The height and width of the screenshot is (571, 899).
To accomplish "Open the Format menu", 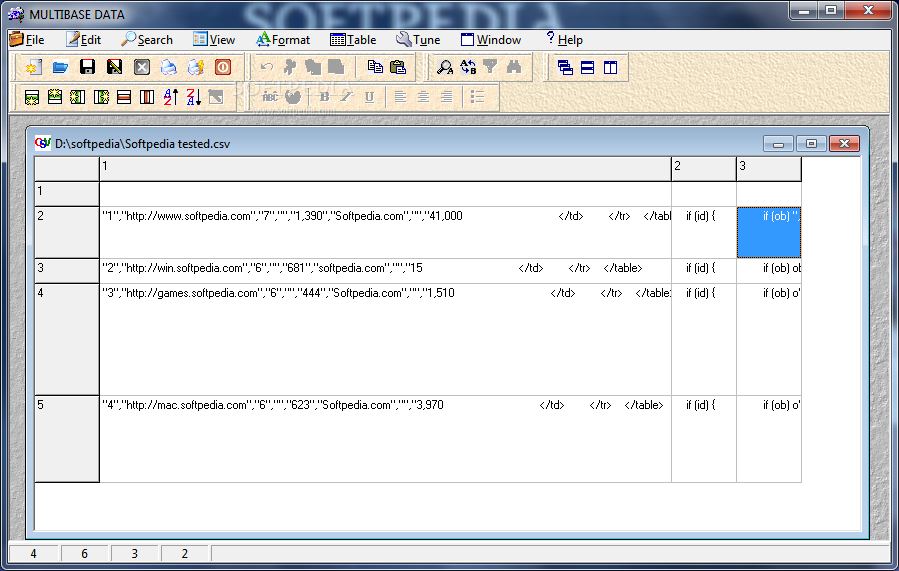I will tap(283, 40).
